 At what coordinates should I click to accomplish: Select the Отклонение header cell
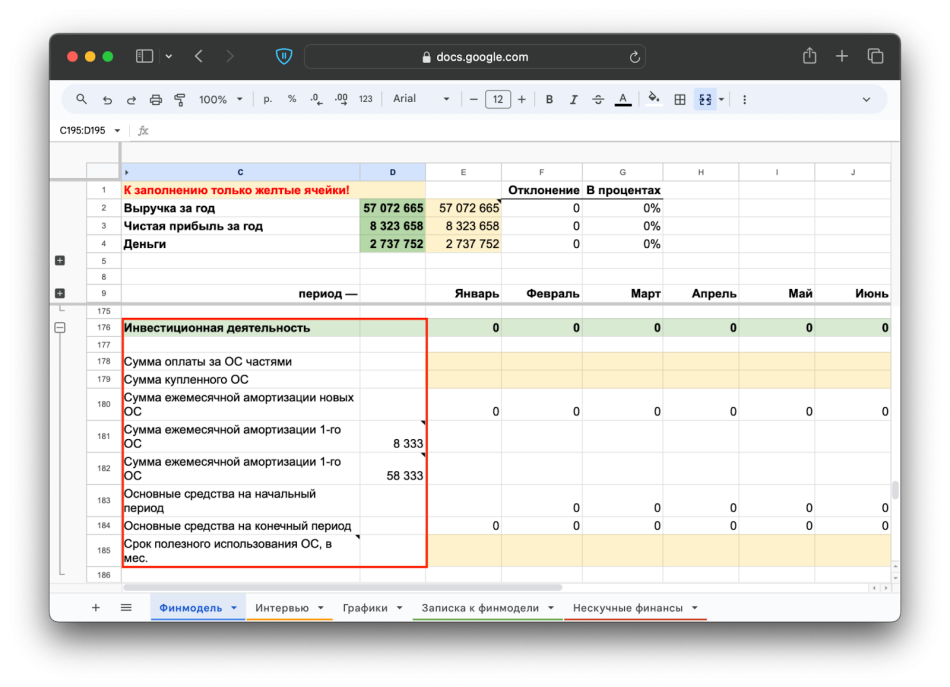pos(542,190)
